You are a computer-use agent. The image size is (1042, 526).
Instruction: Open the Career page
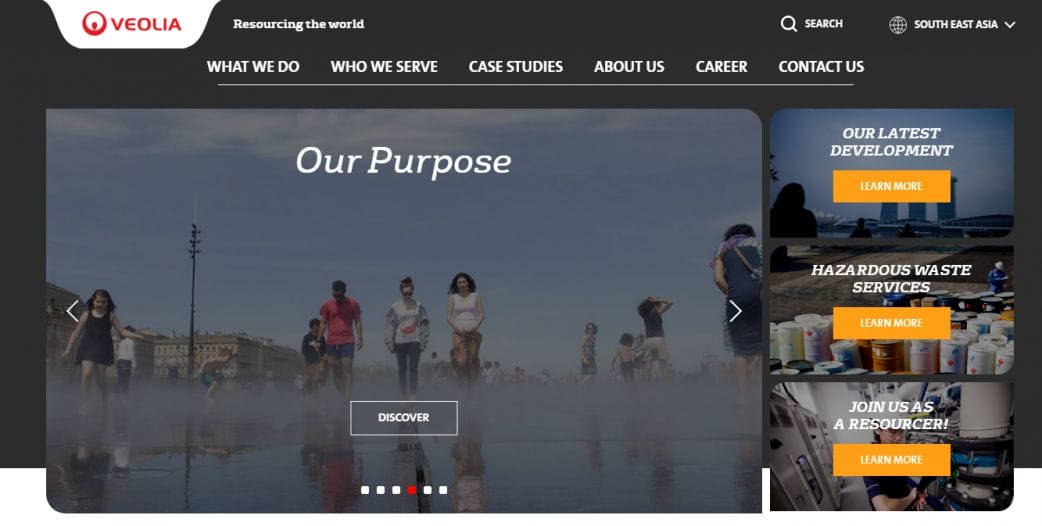(x=722, y=66)
